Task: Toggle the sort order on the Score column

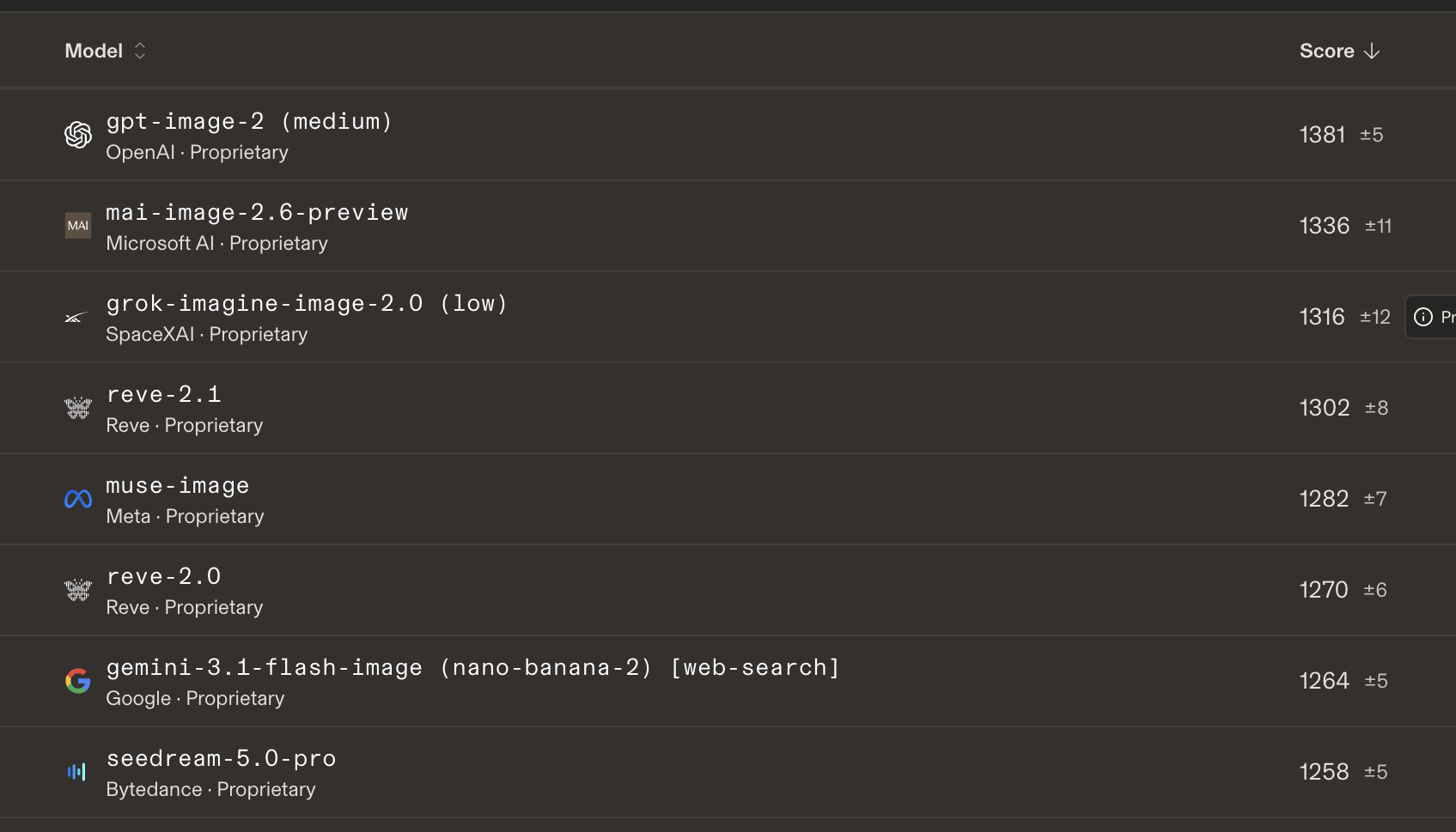Action: (x=1340, y=51)
